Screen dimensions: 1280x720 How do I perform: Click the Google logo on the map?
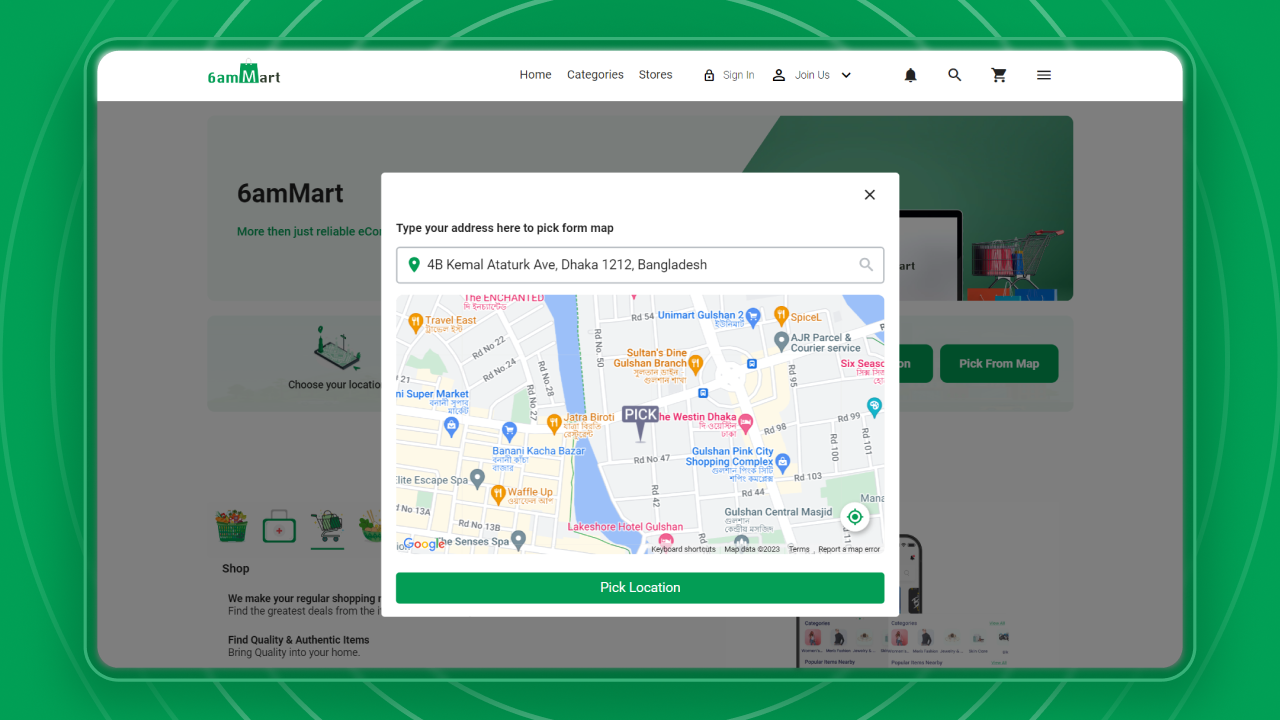point(424,544)
